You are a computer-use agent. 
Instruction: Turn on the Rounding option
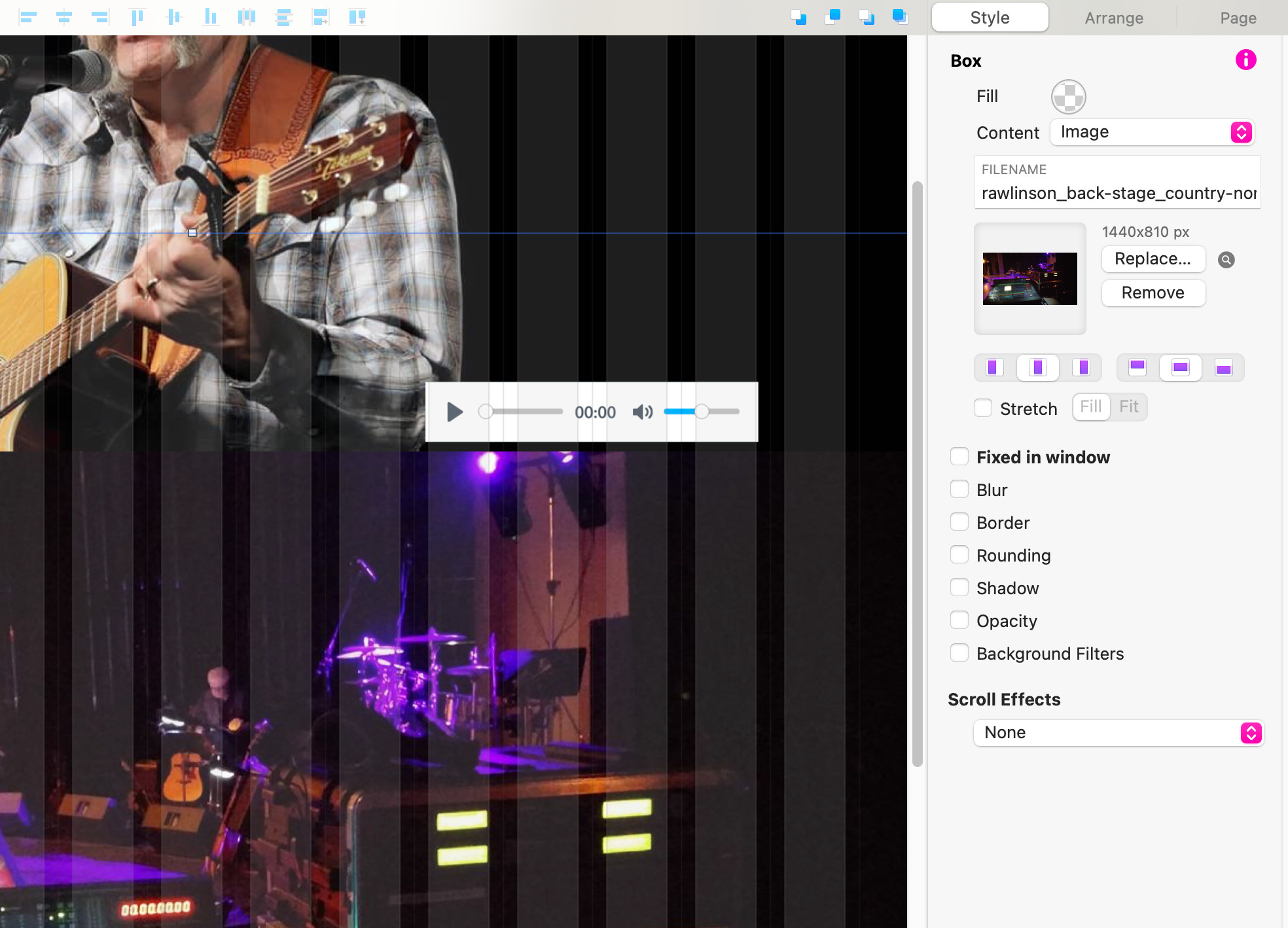point(959,555)
